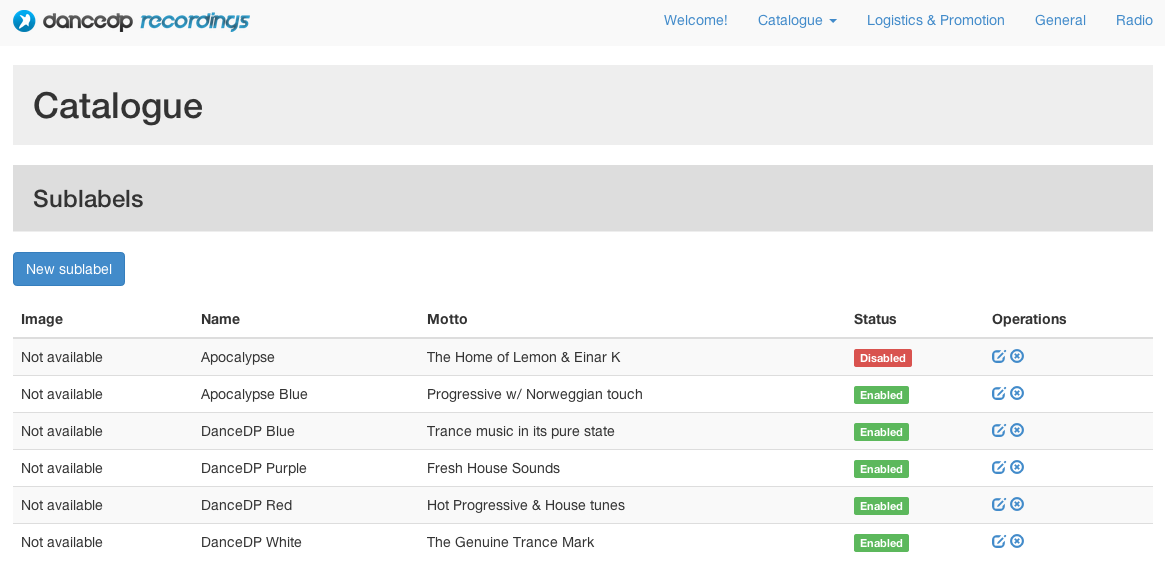Viewport: 1165px width, 575px height.
Task: Toggle Enabled status badge for Apocalypse Blue
Action: [x=881, y=395]
